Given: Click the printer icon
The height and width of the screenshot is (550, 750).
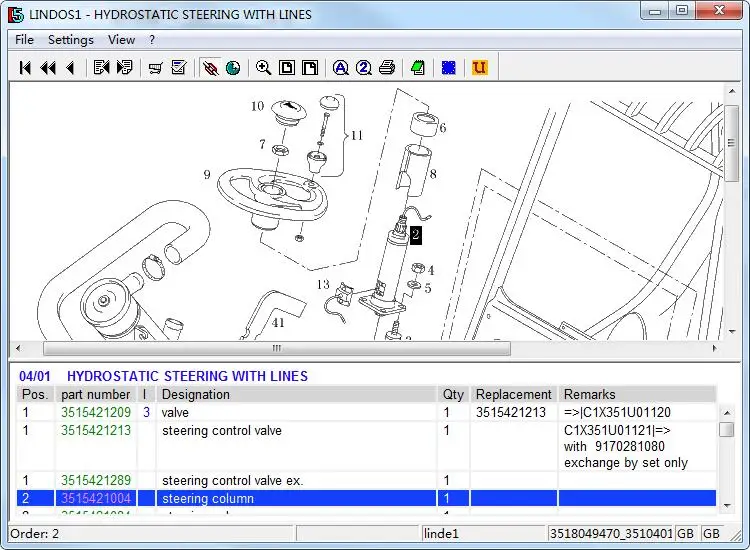Looking at the screenshot, I should coord(387,67).
